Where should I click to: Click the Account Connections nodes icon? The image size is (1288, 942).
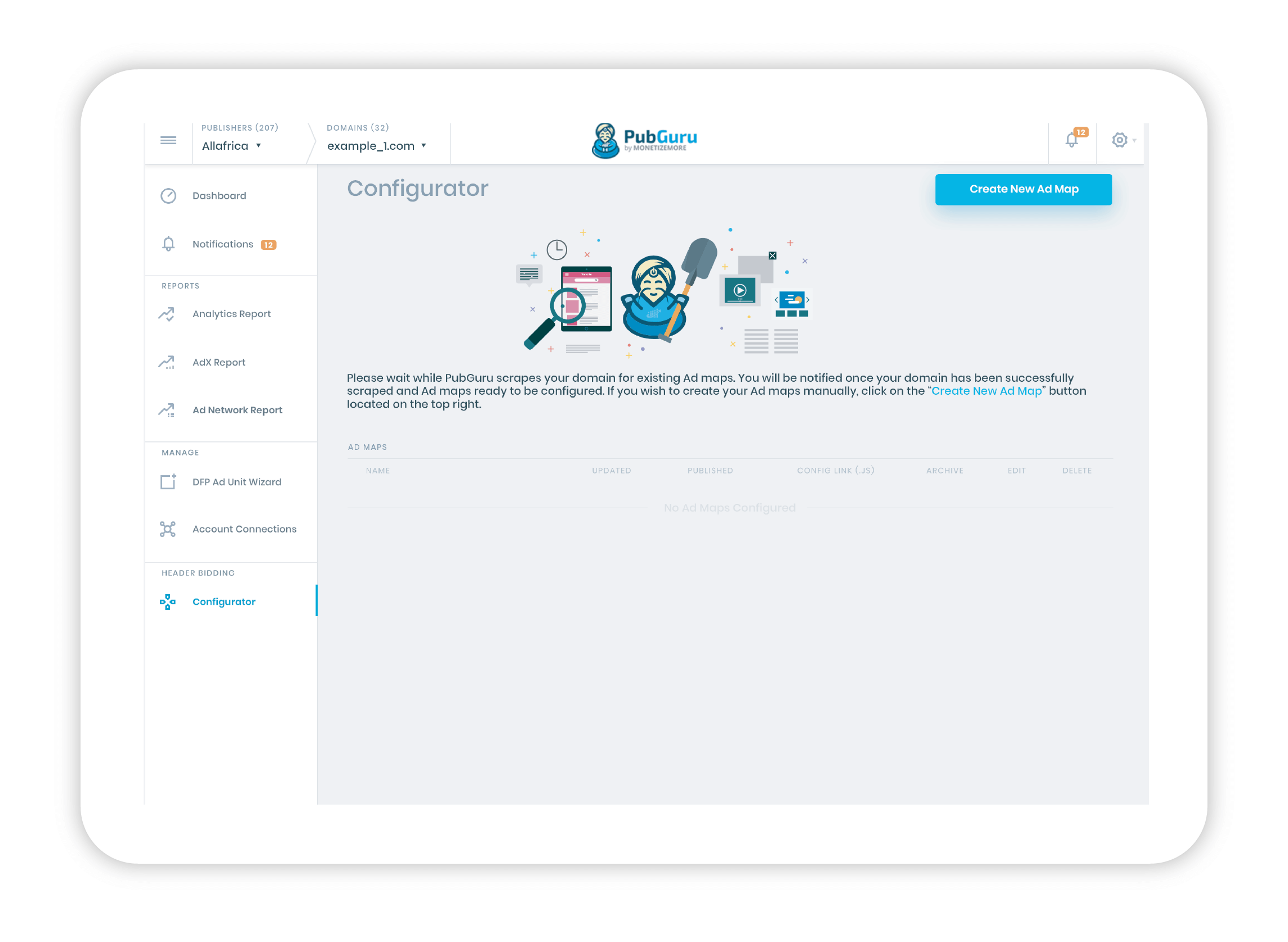click(x=168, y=530)
